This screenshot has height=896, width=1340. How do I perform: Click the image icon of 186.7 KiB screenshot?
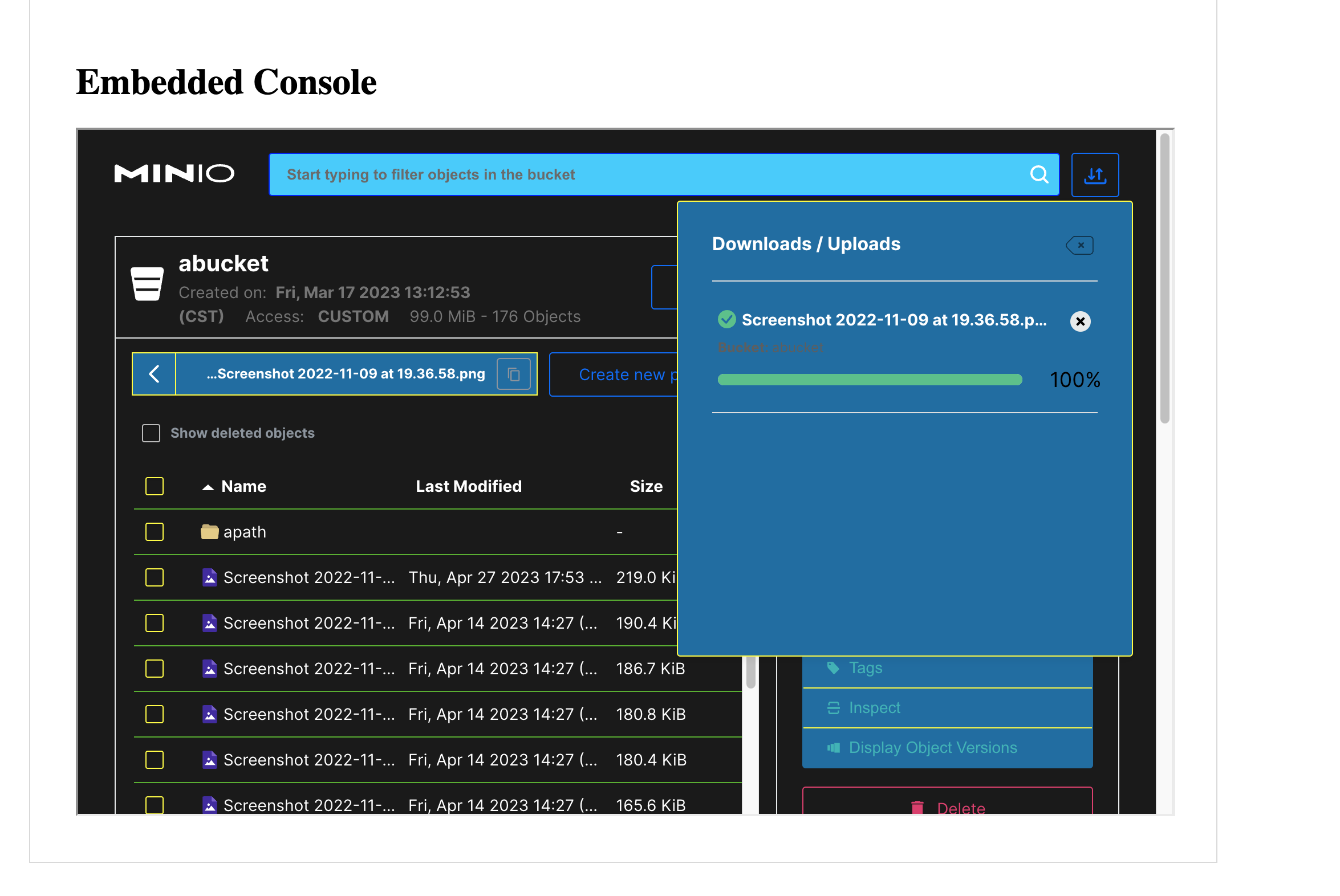[209, 669]
